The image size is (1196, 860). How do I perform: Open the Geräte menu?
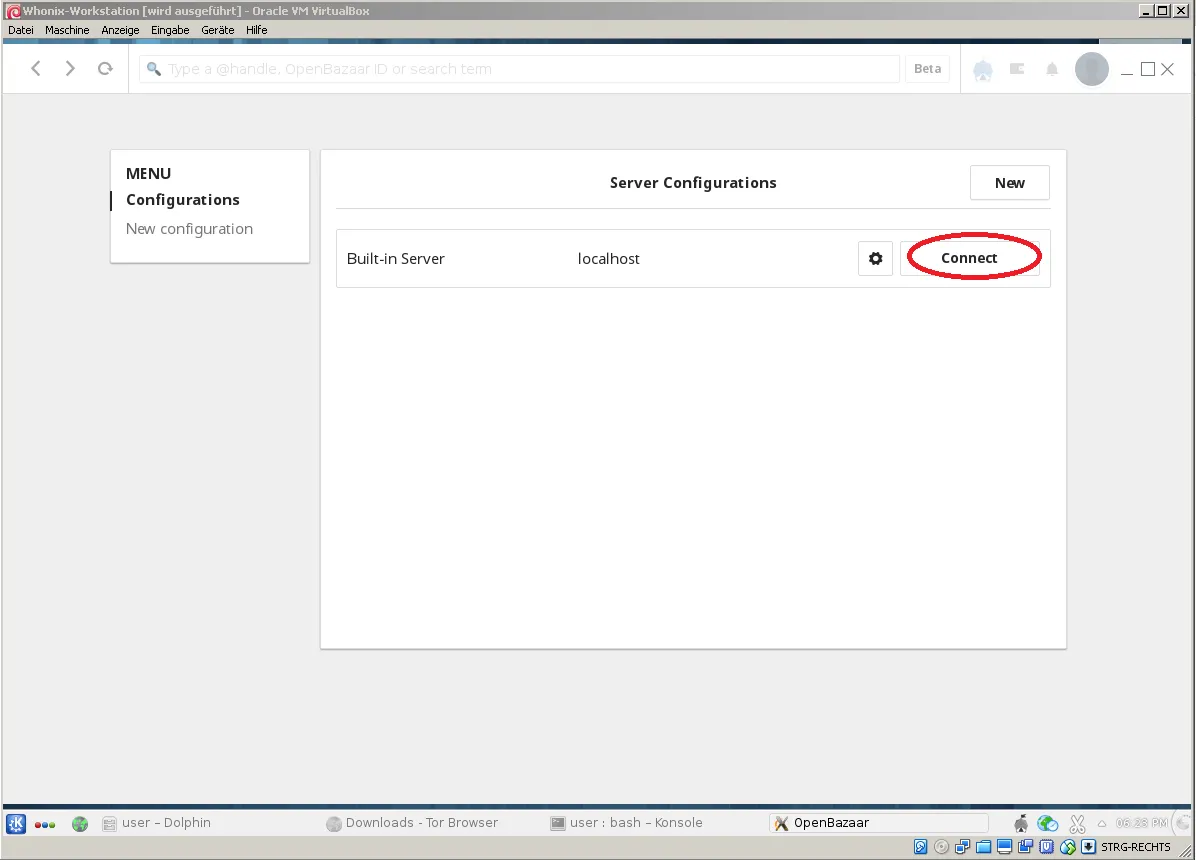point(217,30)
